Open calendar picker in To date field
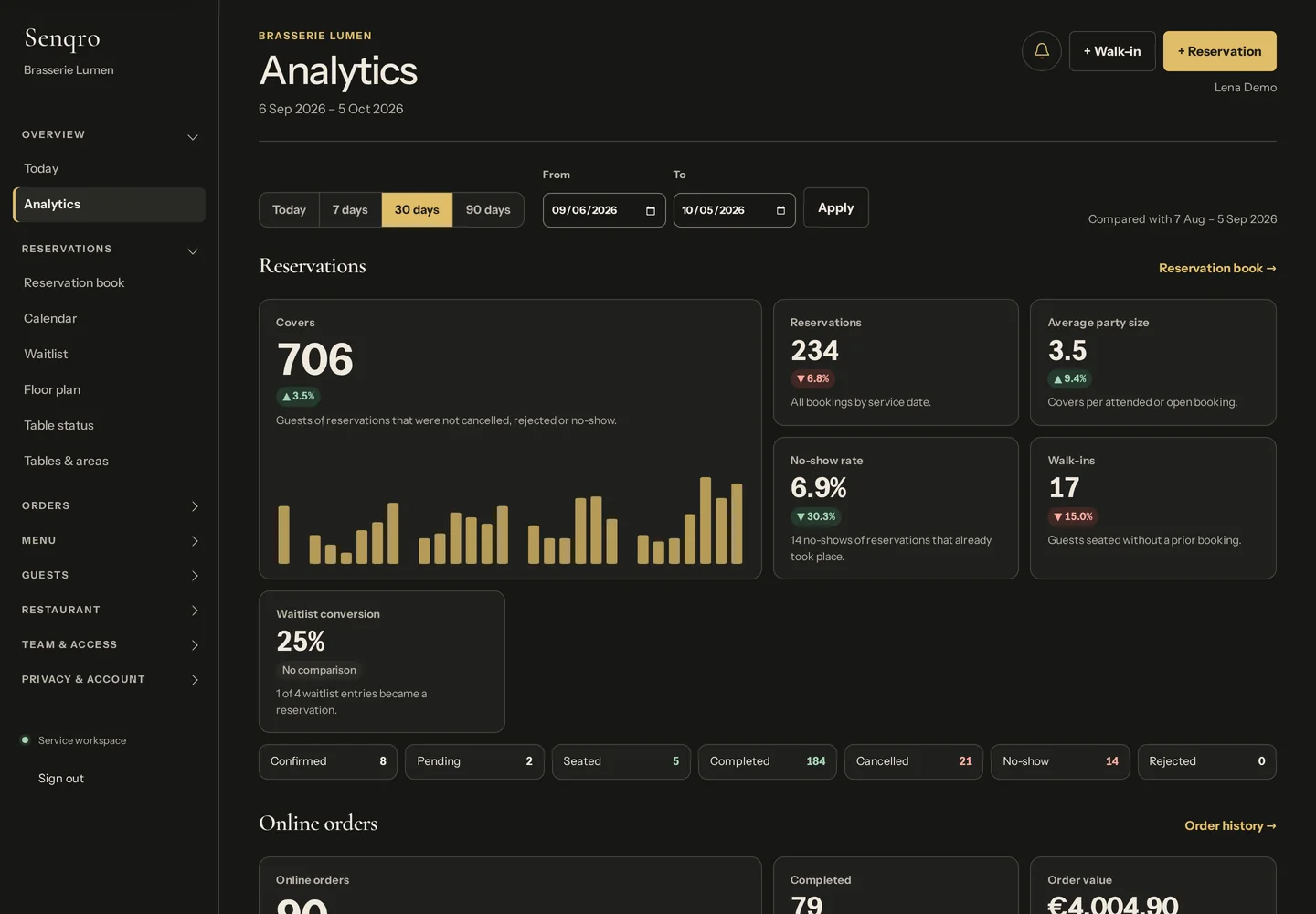Viewport: 1316px width, 914px height. (780, 210)
